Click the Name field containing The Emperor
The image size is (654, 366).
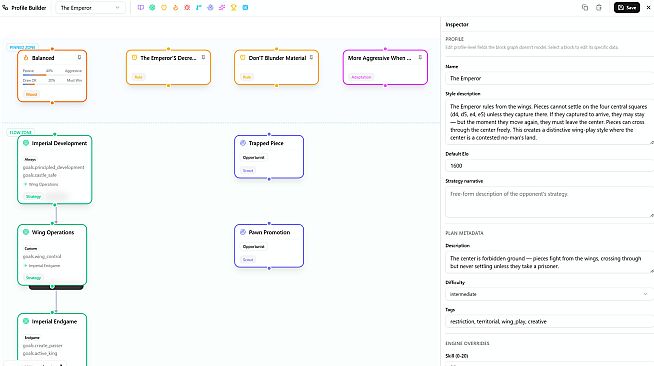pos(549,78)
